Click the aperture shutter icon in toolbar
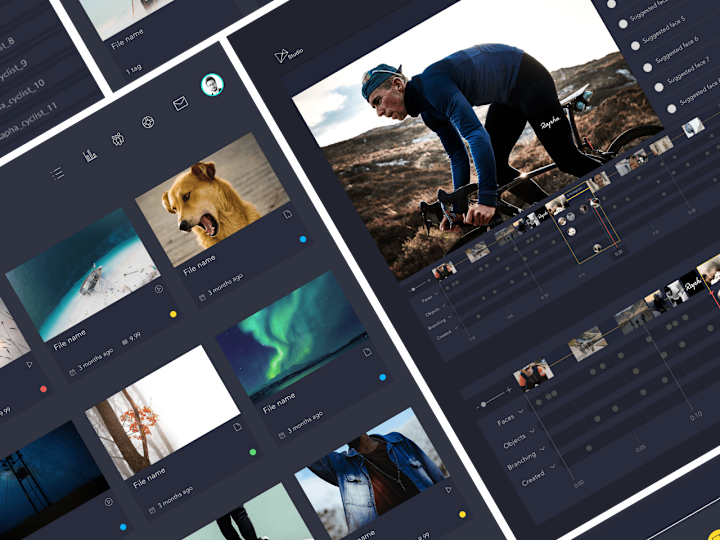720x540 pixels. (x=148, y=122)
